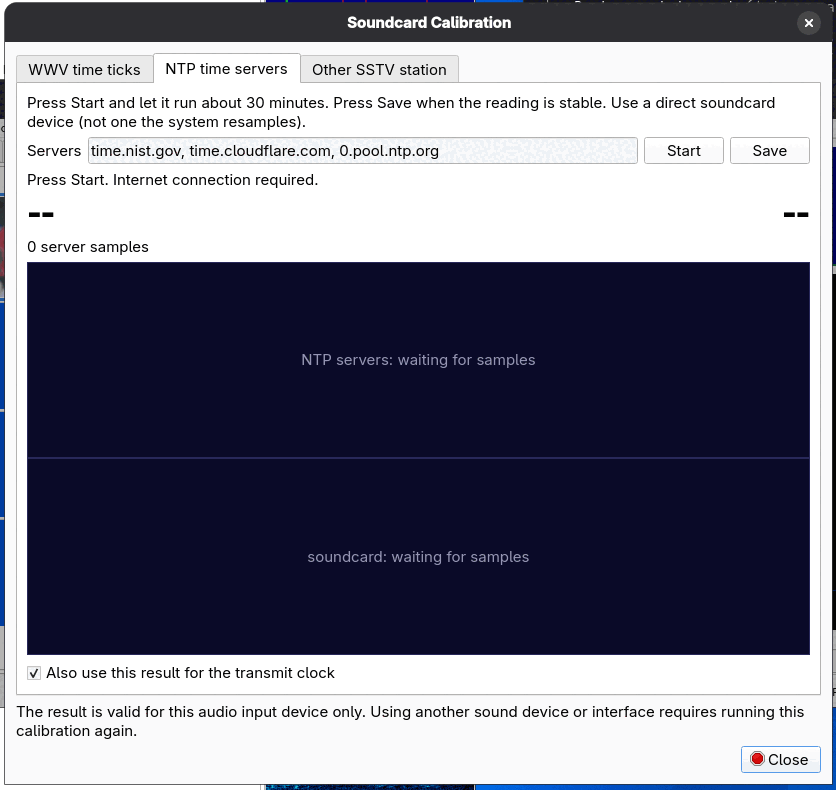Close the Soundcard Calibration dialog via Close button
Image resolution: width=836 pixels, height=790 pixels.
coord(780,760)
